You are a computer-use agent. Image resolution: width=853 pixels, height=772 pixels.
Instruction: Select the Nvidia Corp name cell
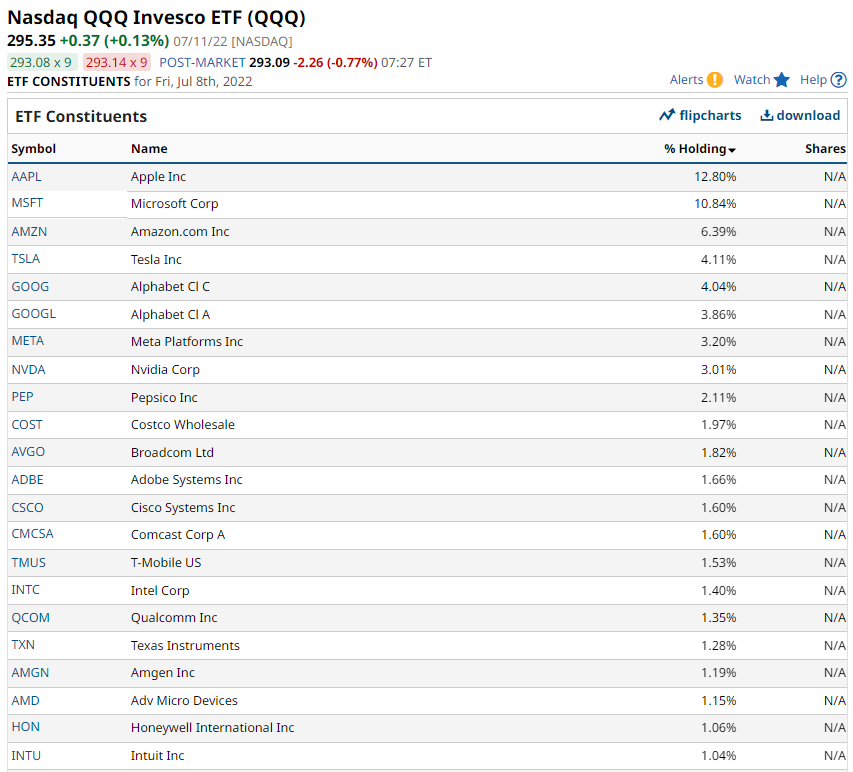165,369
